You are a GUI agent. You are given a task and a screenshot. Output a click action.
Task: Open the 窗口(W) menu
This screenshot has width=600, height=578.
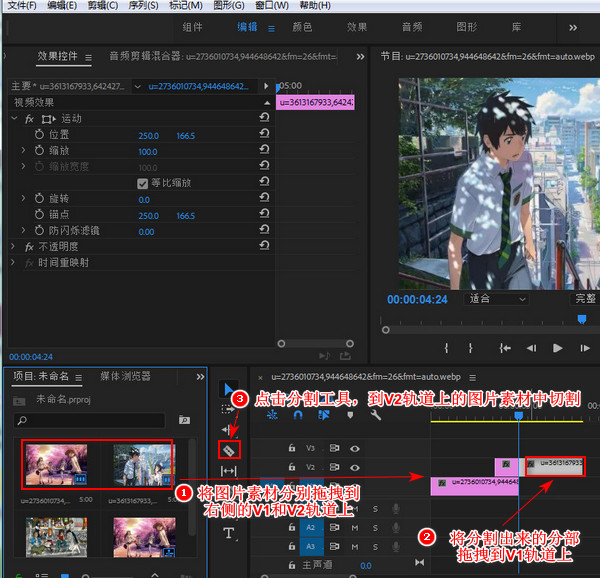click(271, 5)
